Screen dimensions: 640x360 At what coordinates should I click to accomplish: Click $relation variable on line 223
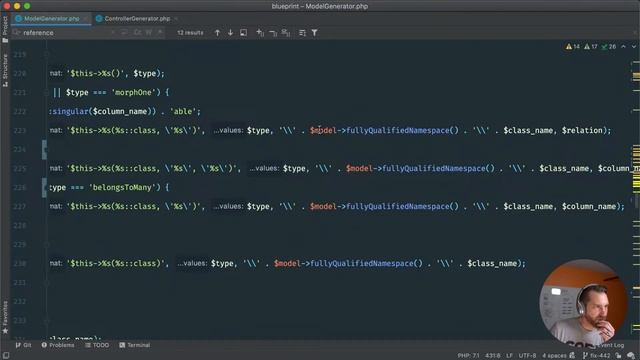point(582,131)
